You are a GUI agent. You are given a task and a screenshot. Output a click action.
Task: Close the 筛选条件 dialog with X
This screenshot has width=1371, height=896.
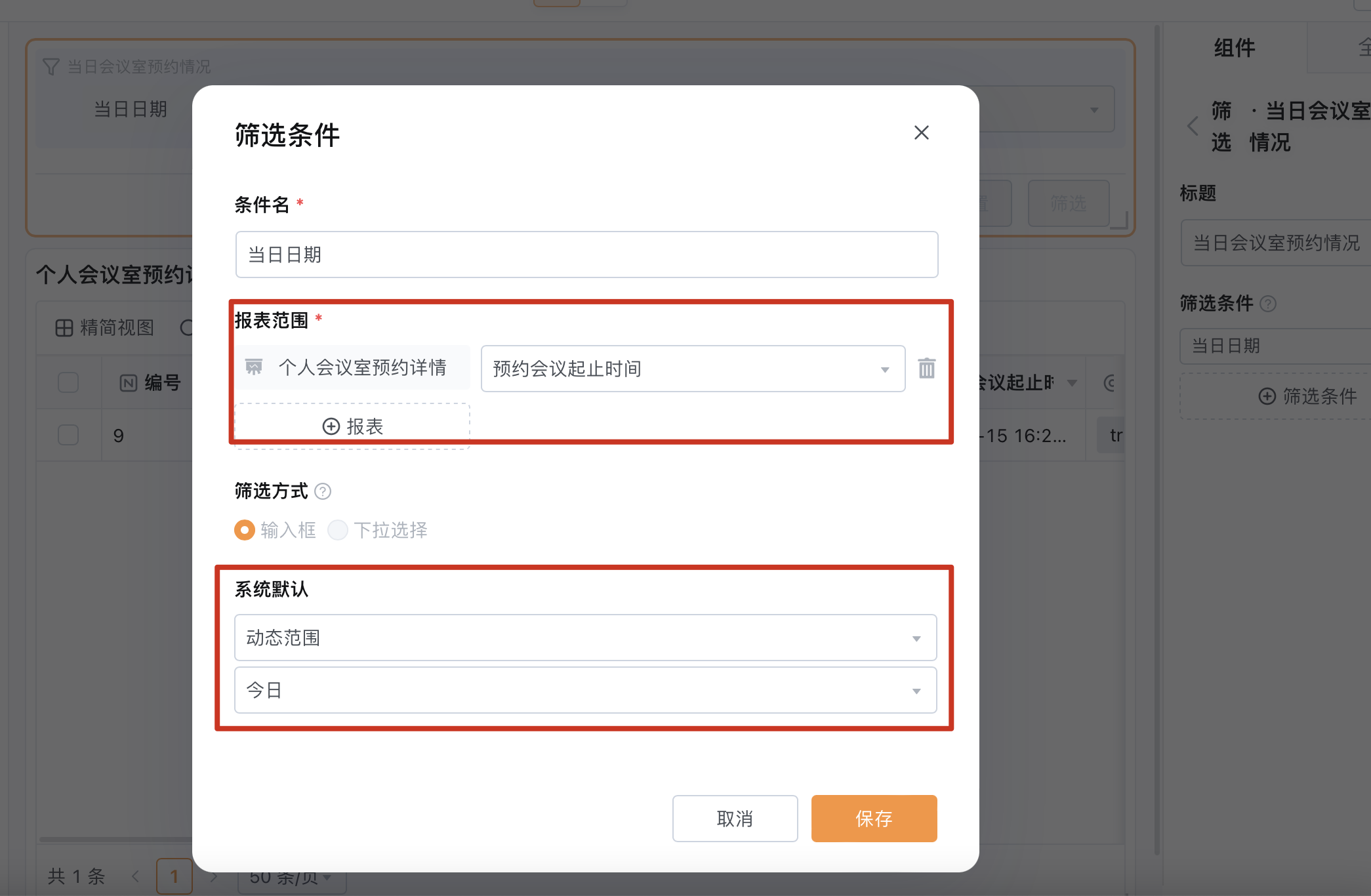[x=921, y=132]
